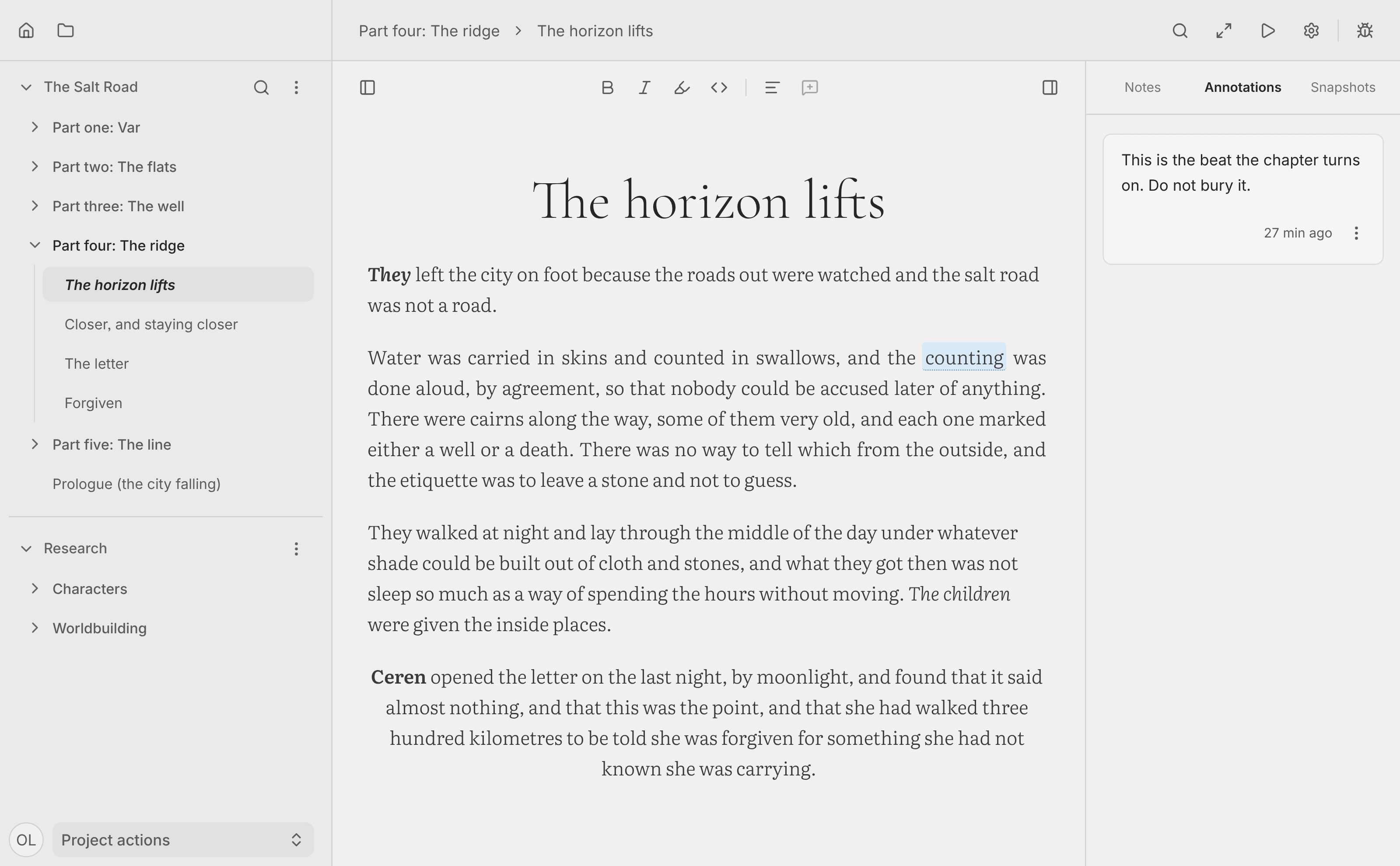The height and width of the screenshot is (866, 1400).
Task: Open Closer, and staying closer document
Action: (178, 324)
